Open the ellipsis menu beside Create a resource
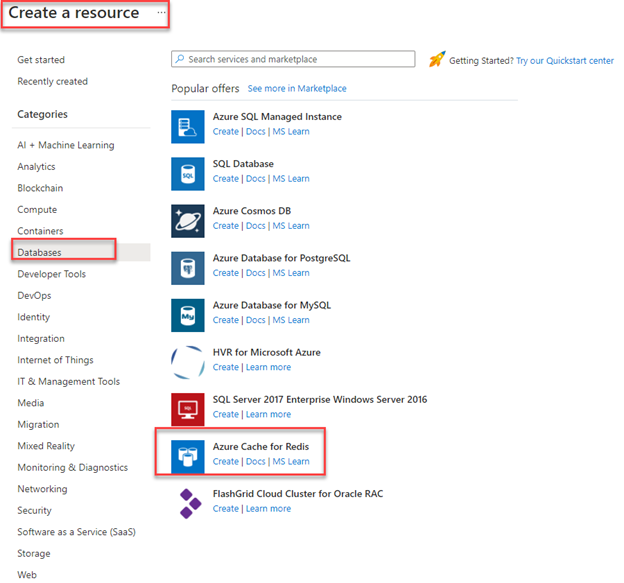The image size is (624, 583). point(162,13)
